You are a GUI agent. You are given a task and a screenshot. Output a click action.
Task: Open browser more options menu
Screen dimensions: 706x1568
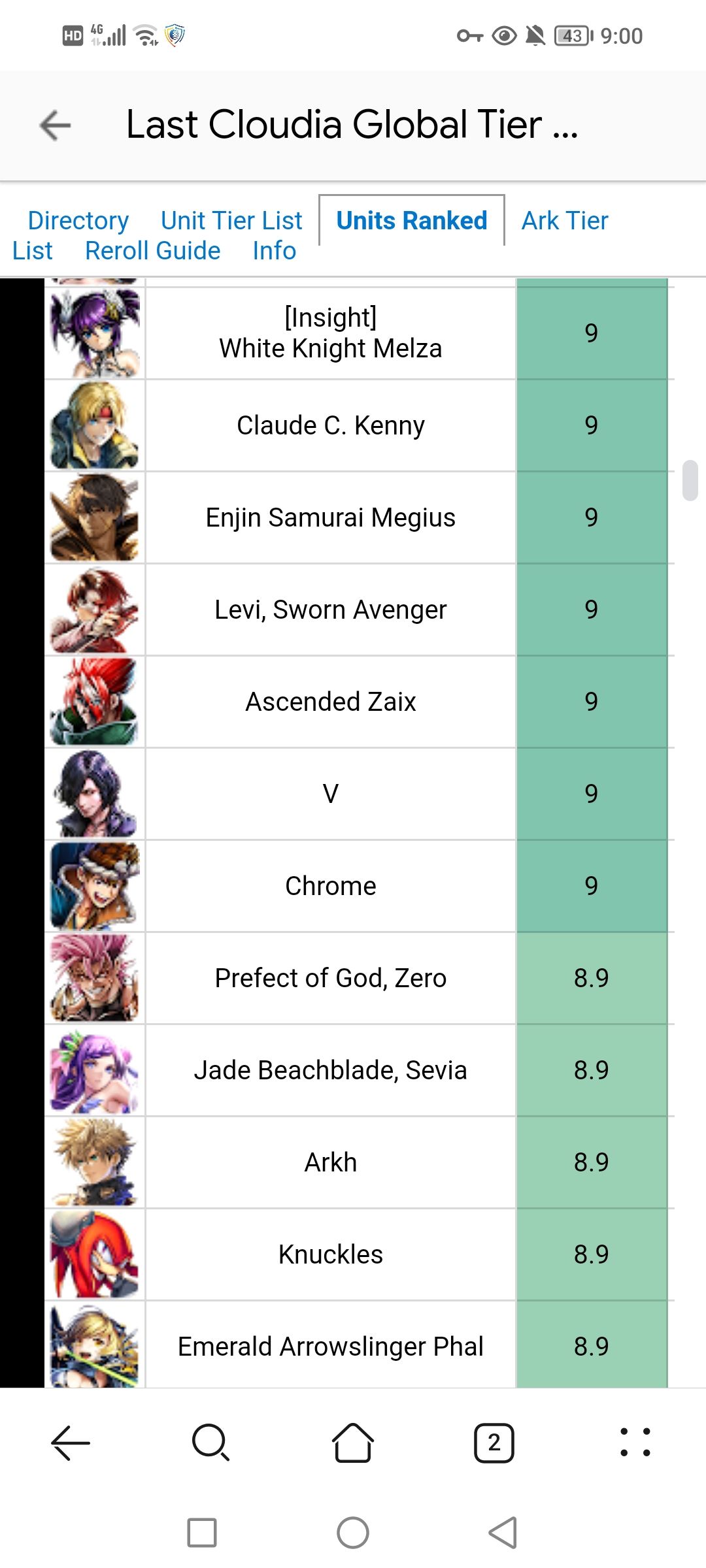tap(635, 1442)
